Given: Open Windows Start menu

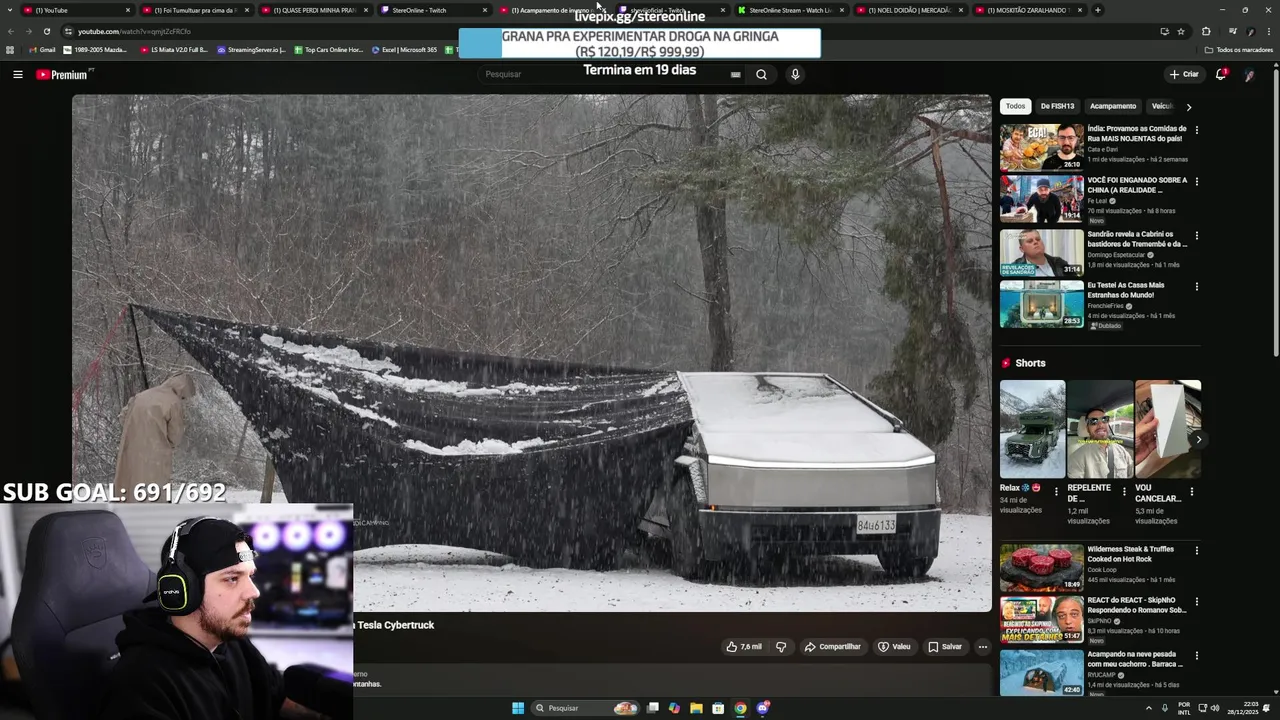Looking at the screenshot, I should tap(518, 708).
